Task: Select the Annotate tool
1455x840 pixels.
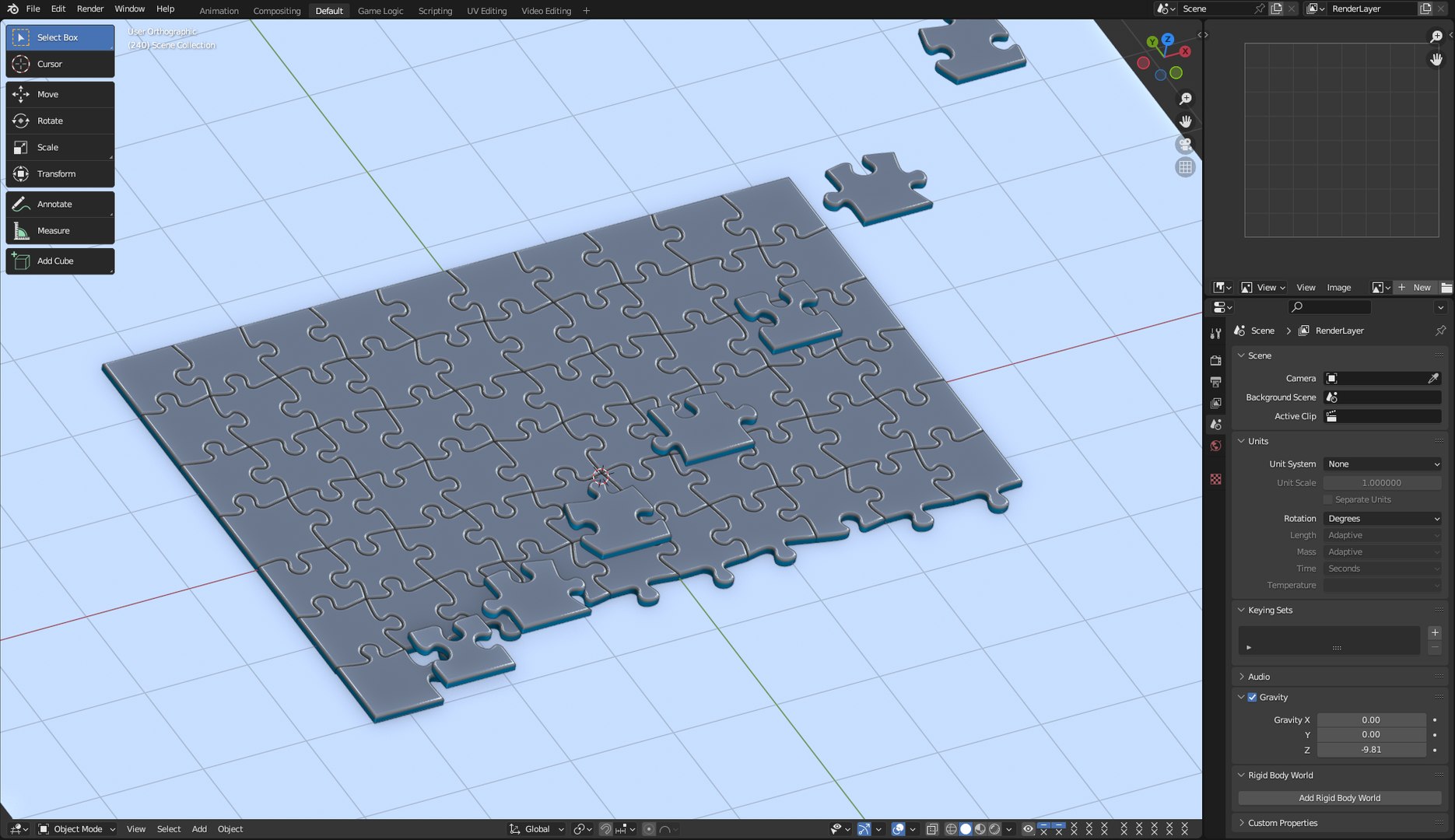Action: [60, 204]
